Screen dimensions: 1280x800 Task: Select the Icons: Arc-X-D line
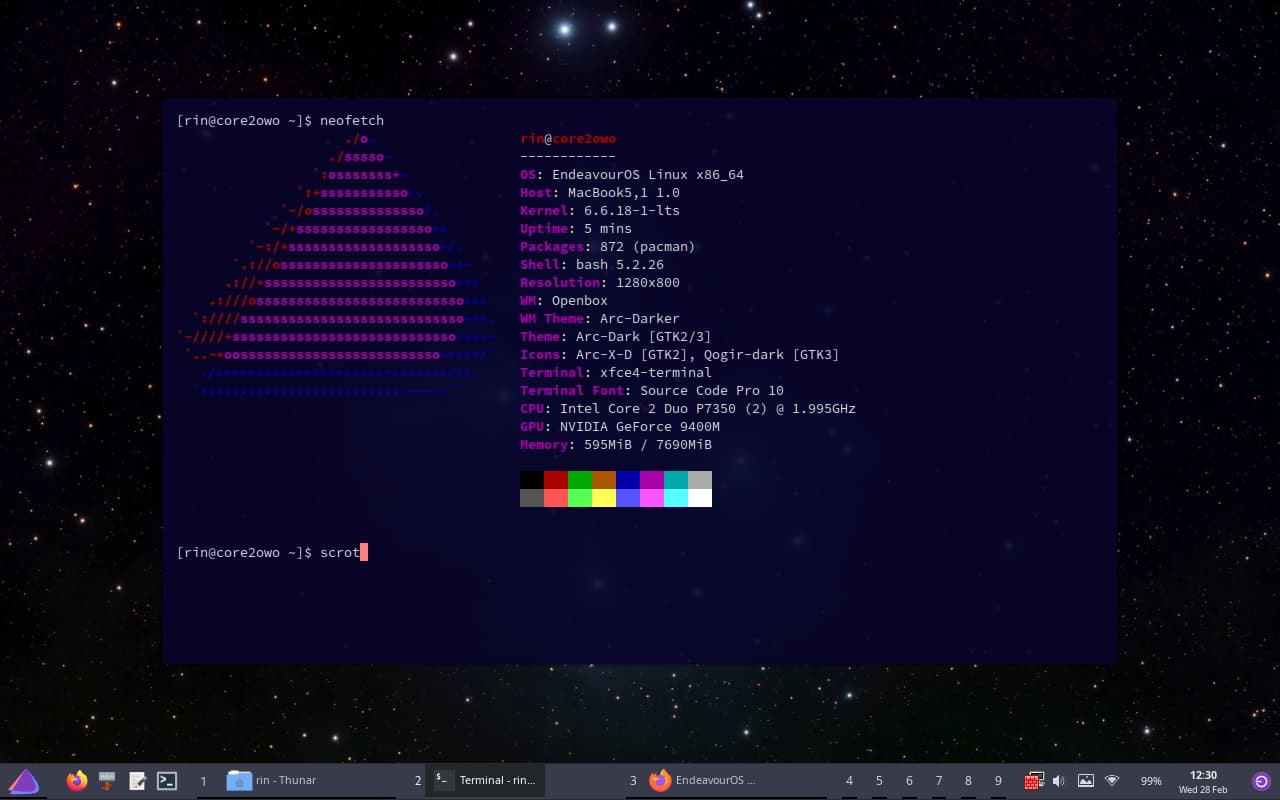tap(680, 354)
